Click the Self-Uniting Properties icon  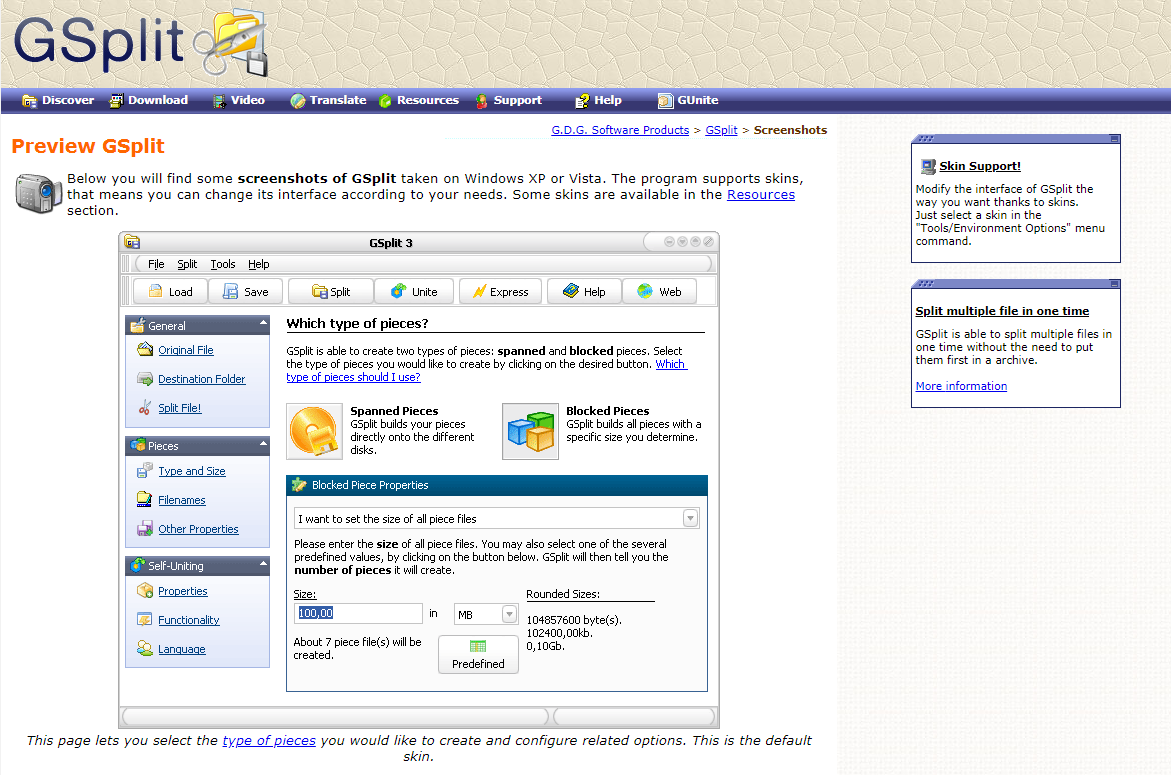[x=145, y=591]
